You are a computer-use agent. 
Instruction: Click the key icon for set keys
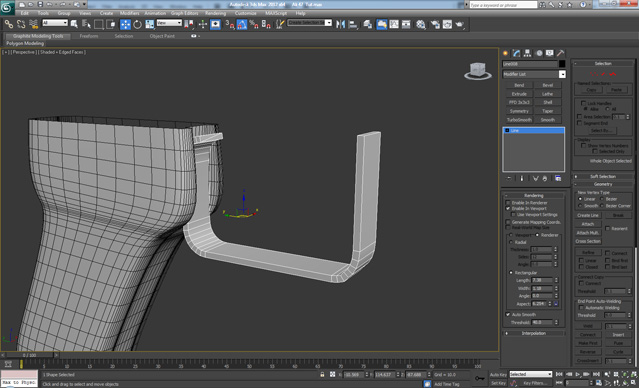coord(480,378)
